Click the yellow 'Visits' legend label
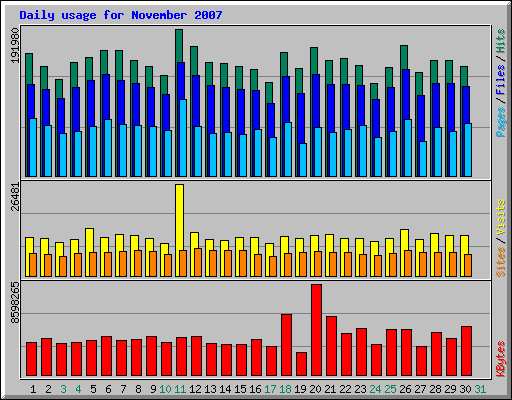 pyautogui.click(x=501, y=217)
